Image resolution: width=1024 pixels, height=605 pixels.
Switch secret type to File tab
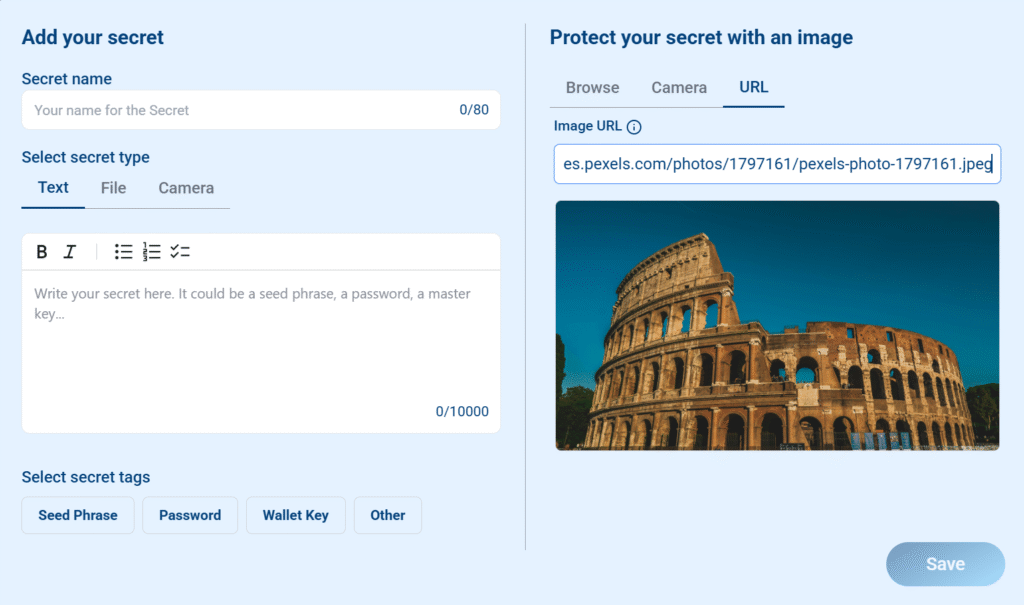pos(113,188)
